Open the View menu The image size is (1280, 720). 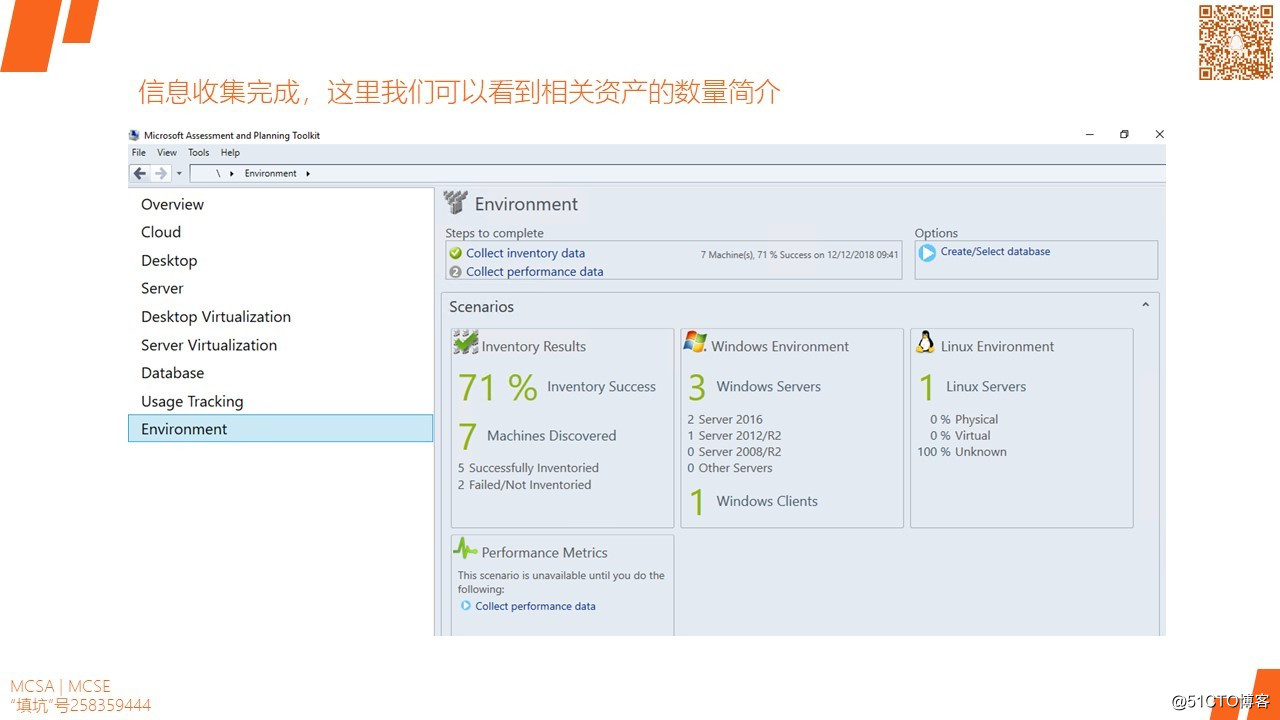[167, 153]
